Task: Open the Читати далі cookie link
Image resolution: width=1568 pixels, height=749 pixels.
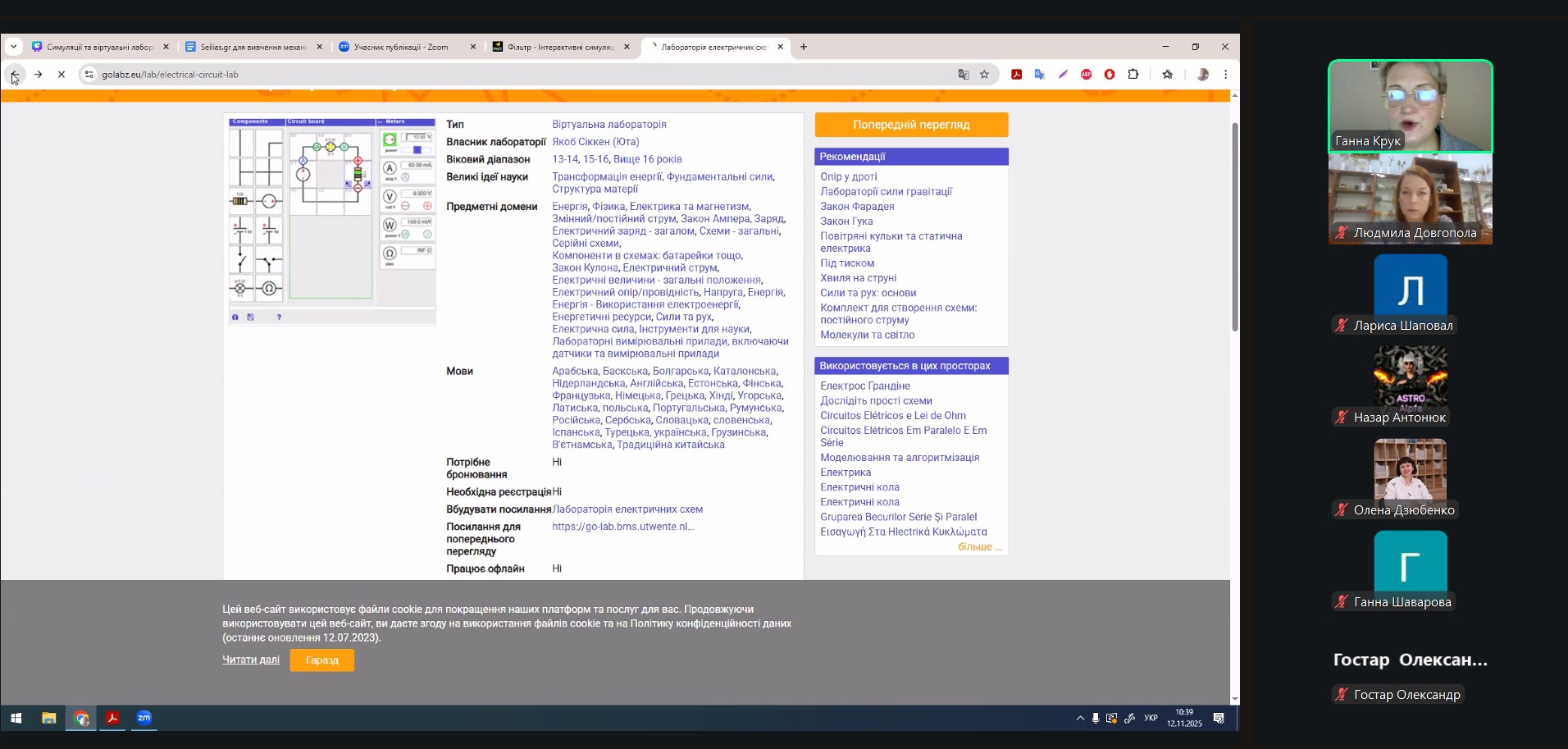Action: (x=251, y=660)
